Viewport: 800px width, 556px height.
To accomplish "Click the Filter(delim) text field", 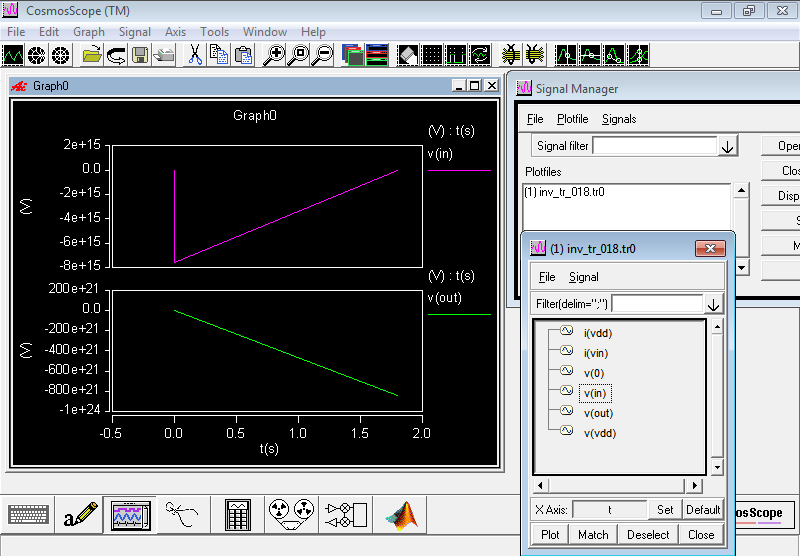I will (657, 304).
